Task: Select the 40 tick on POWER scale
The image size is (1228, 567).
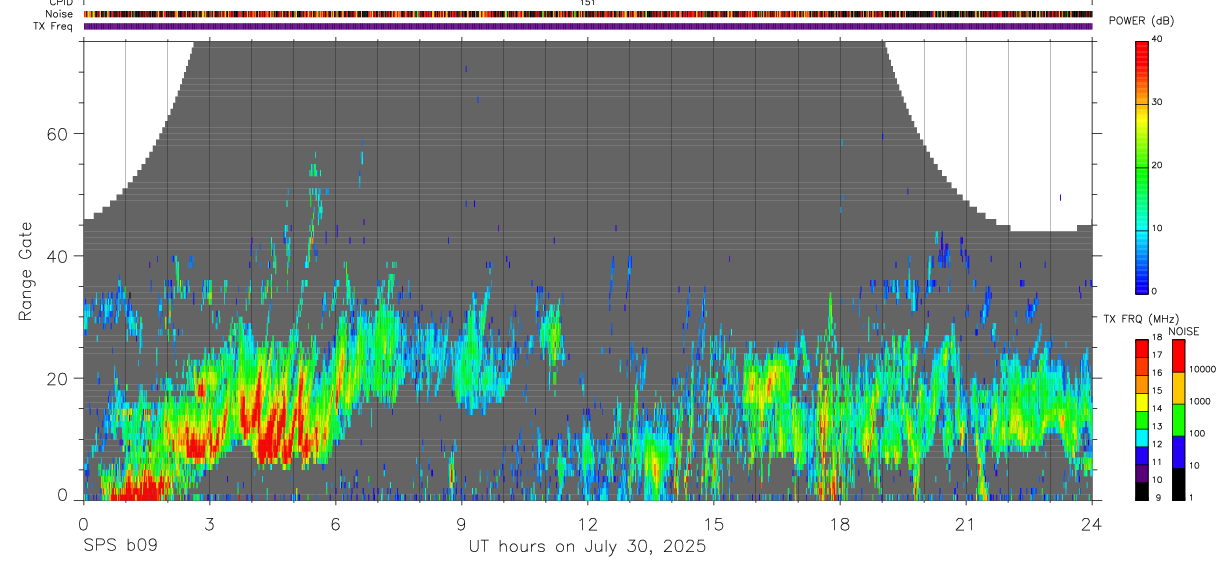Action: click(x=1157, y=39)
